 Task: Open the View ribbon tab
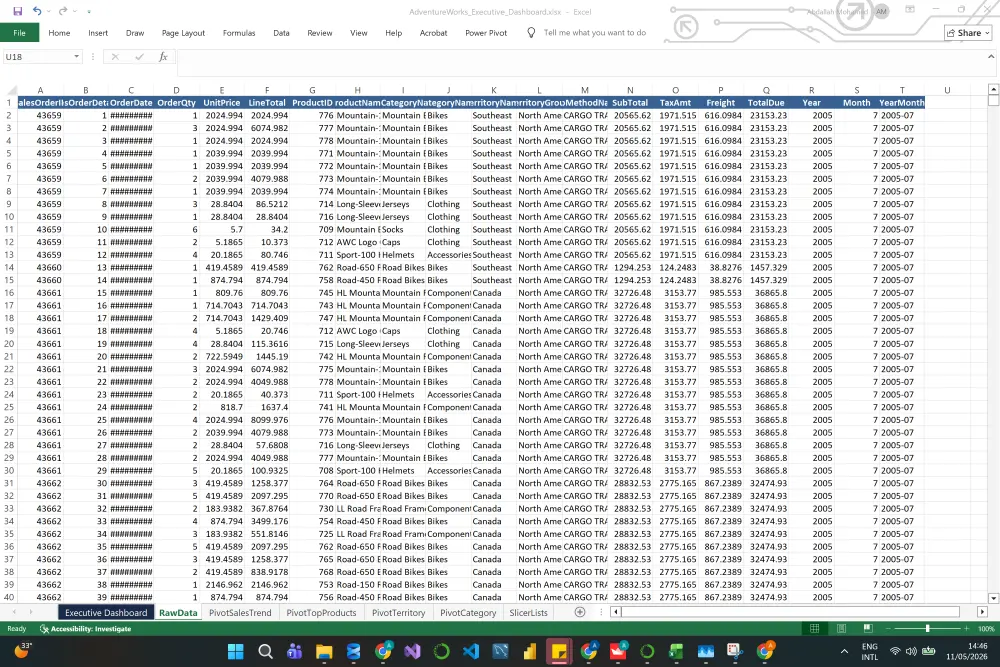[358, 33]
